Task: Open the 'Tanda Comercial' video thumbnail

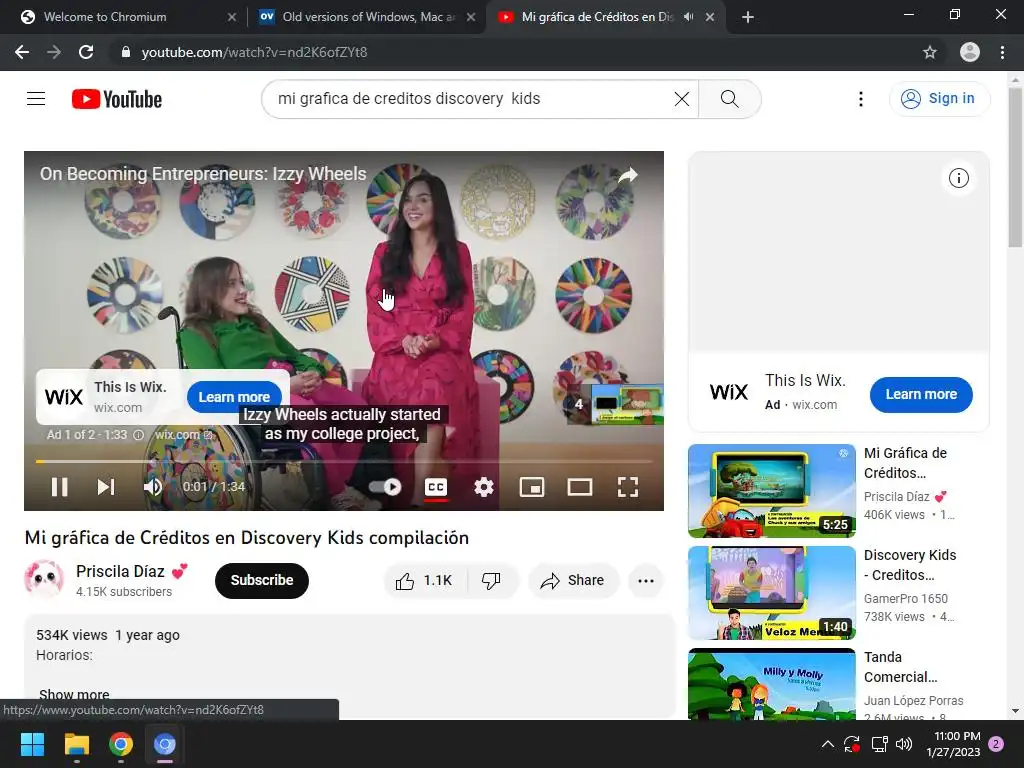Action: (x=771, y=684)
